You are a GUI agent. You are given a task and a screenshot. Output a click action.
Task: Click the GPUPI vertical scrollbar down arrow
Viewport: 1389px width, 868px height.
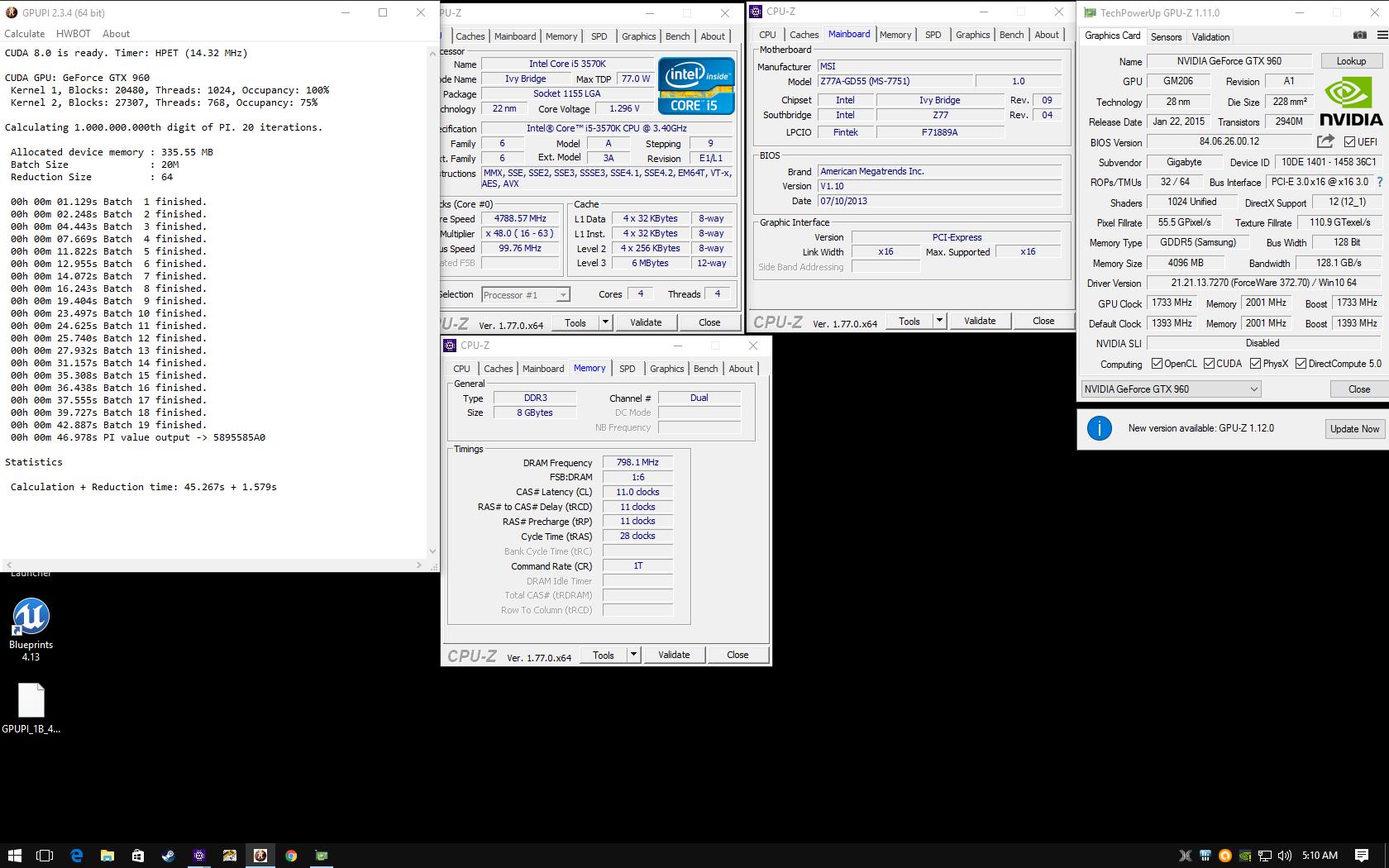point(432,551)
